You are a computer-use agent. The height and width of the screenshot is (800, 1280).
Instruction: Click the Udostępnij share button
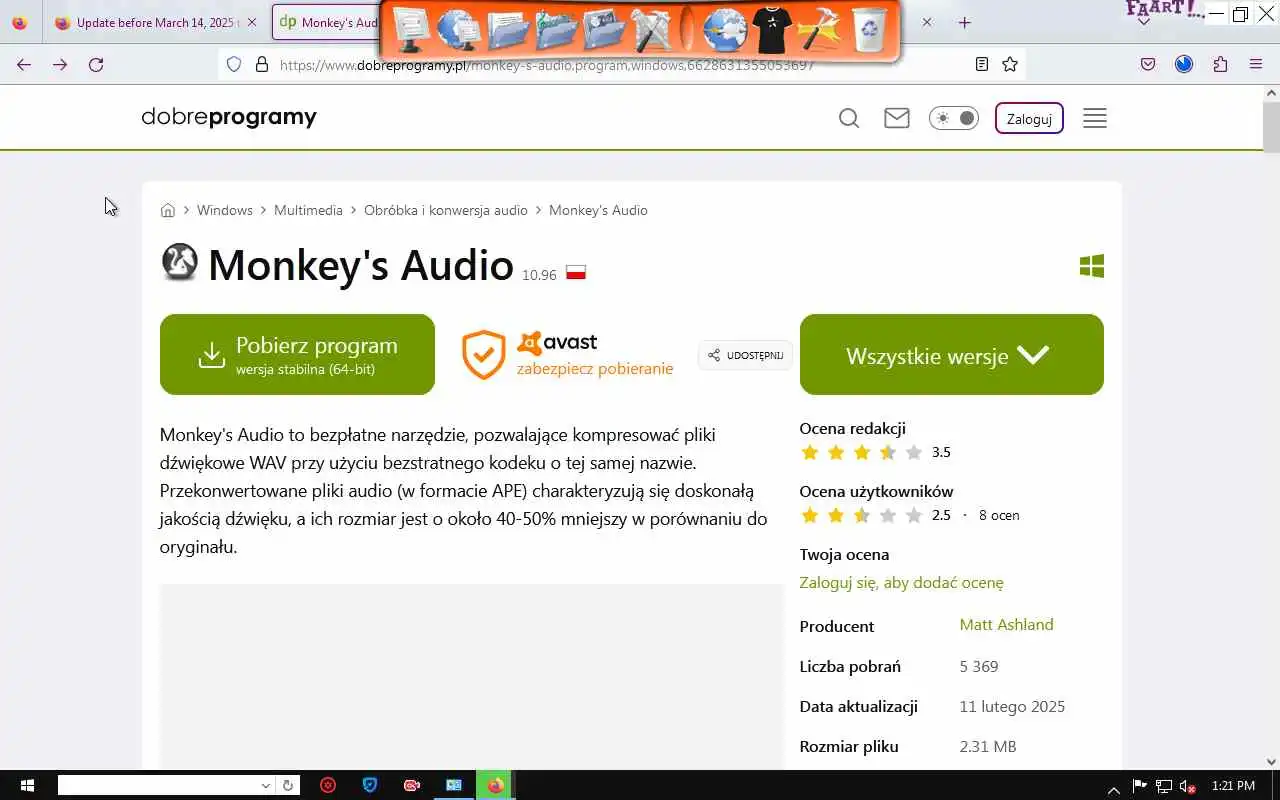[745, 355]
